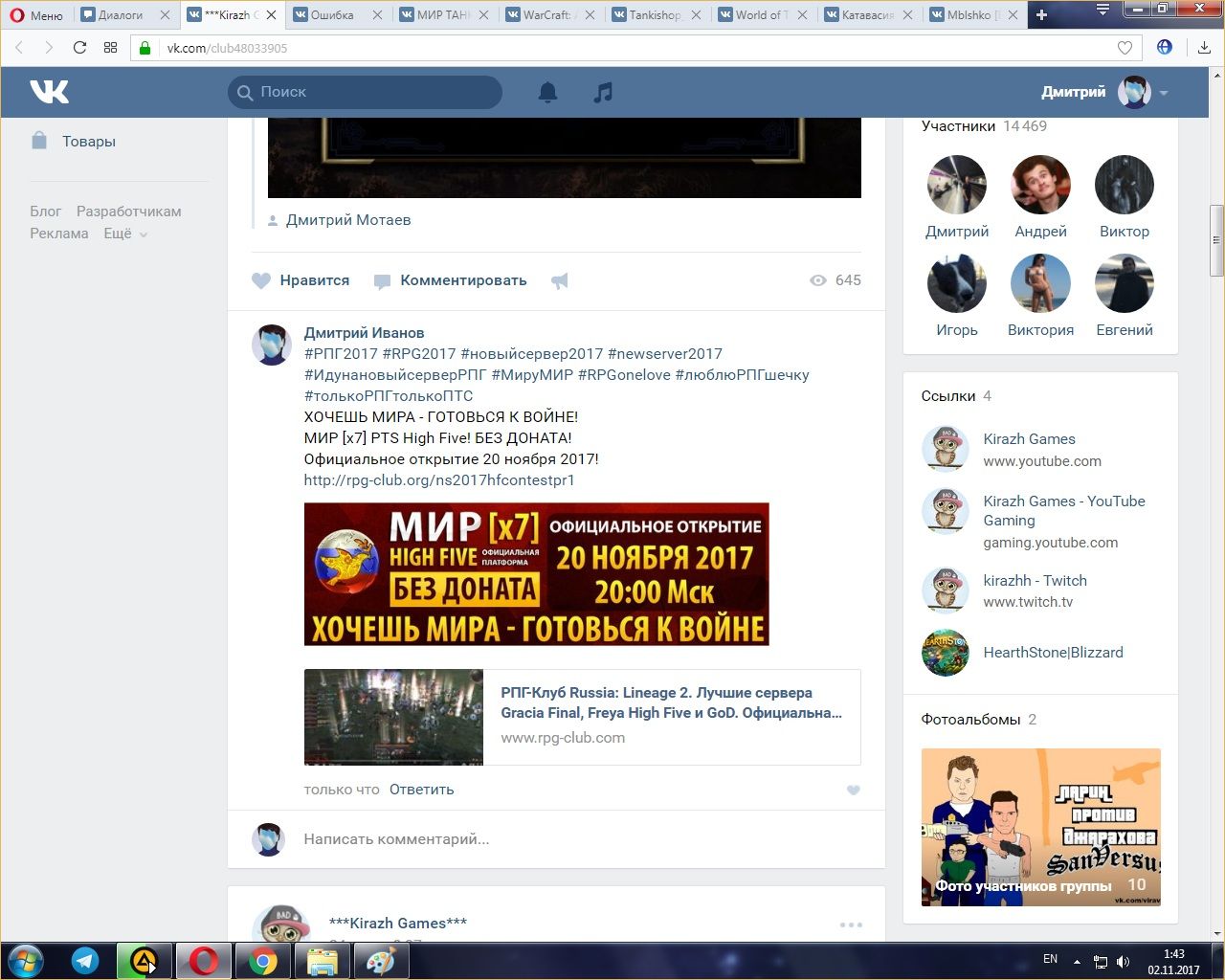Click the post options three-dots icon
The width and height of the screenshot is (1225, 980).
click(851, 924)
